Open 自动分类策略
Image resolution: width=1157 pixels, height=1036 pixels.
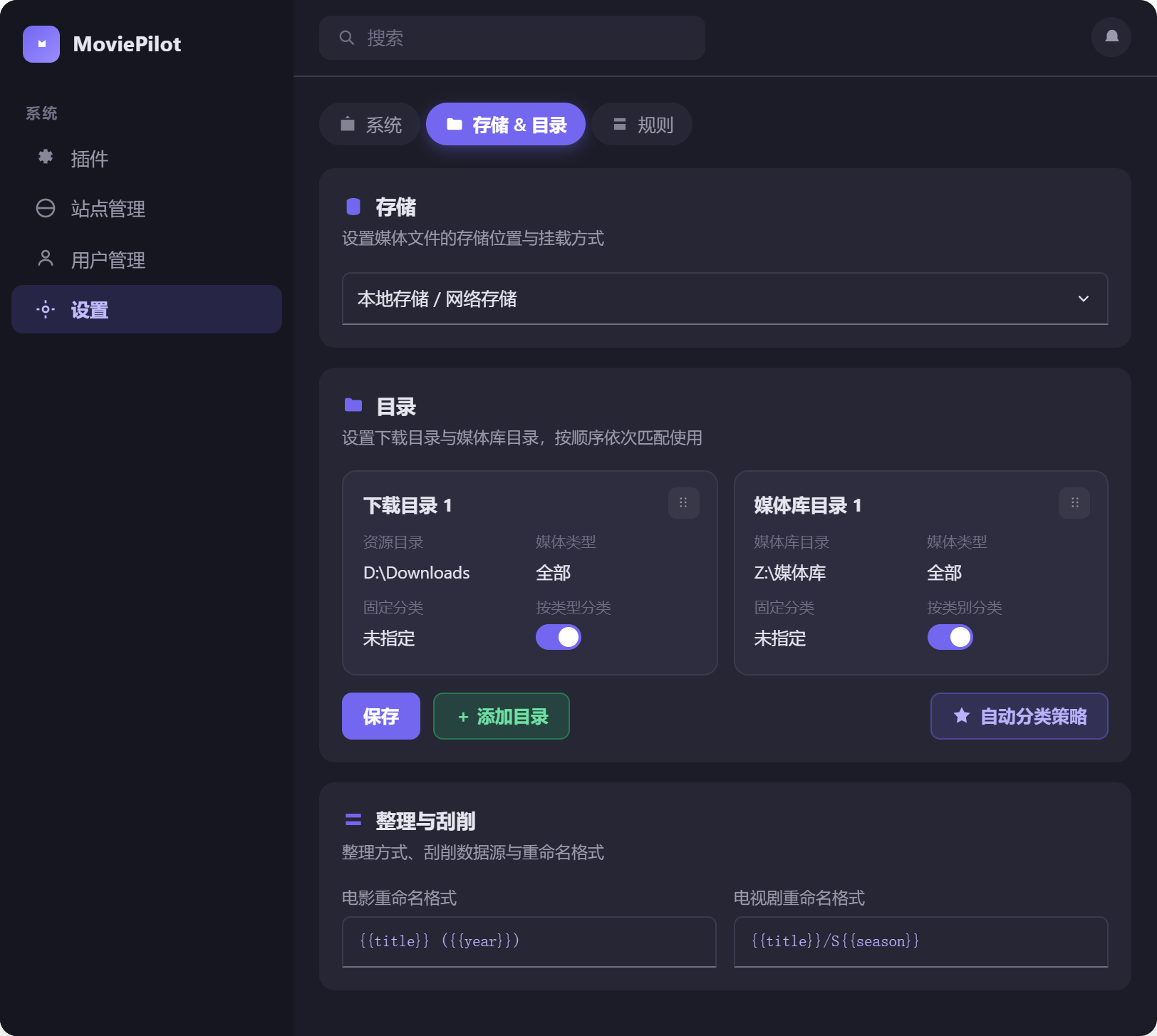(1019, 716)
